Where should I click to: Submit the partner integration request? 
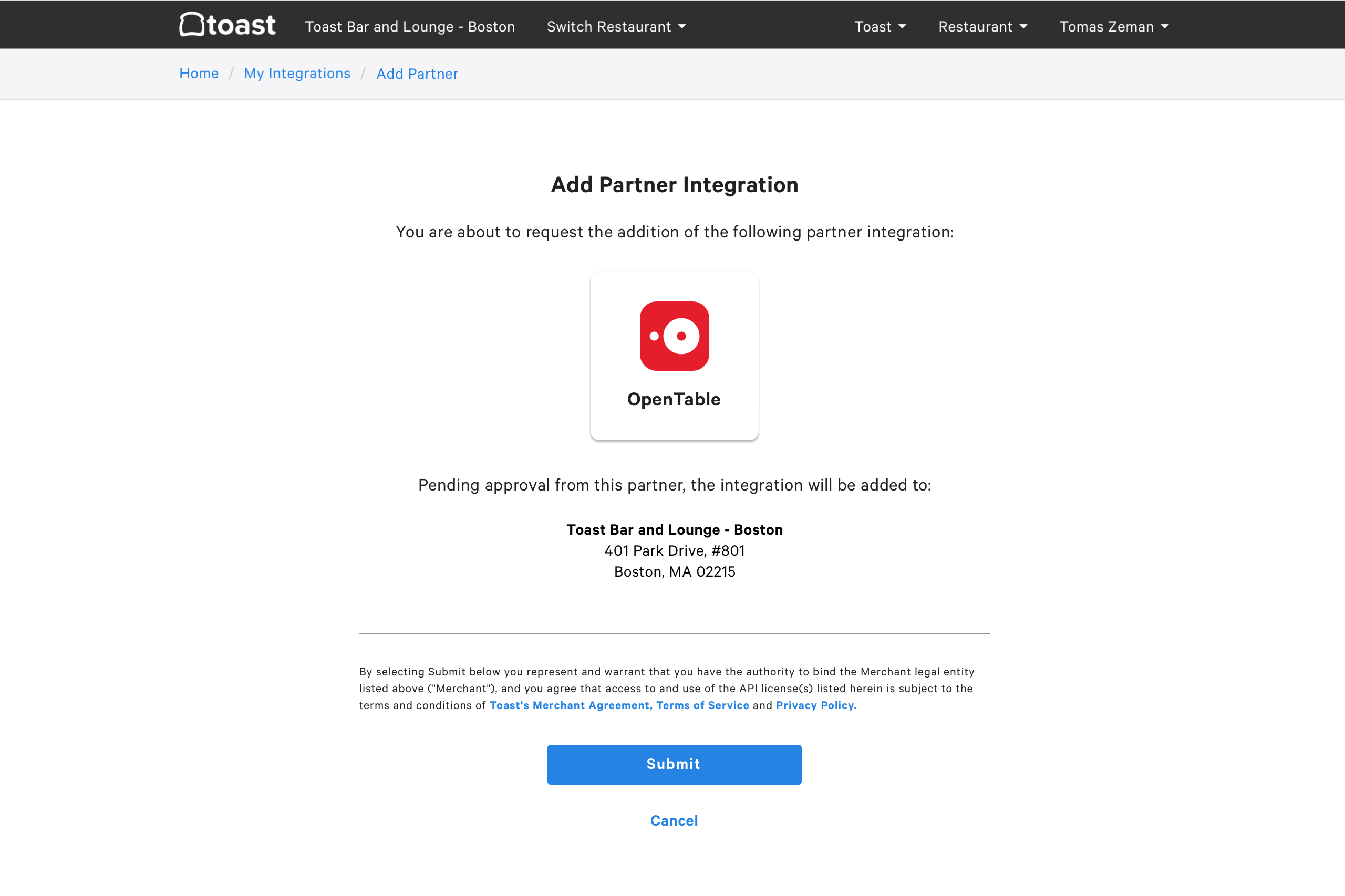pos(674,764)
